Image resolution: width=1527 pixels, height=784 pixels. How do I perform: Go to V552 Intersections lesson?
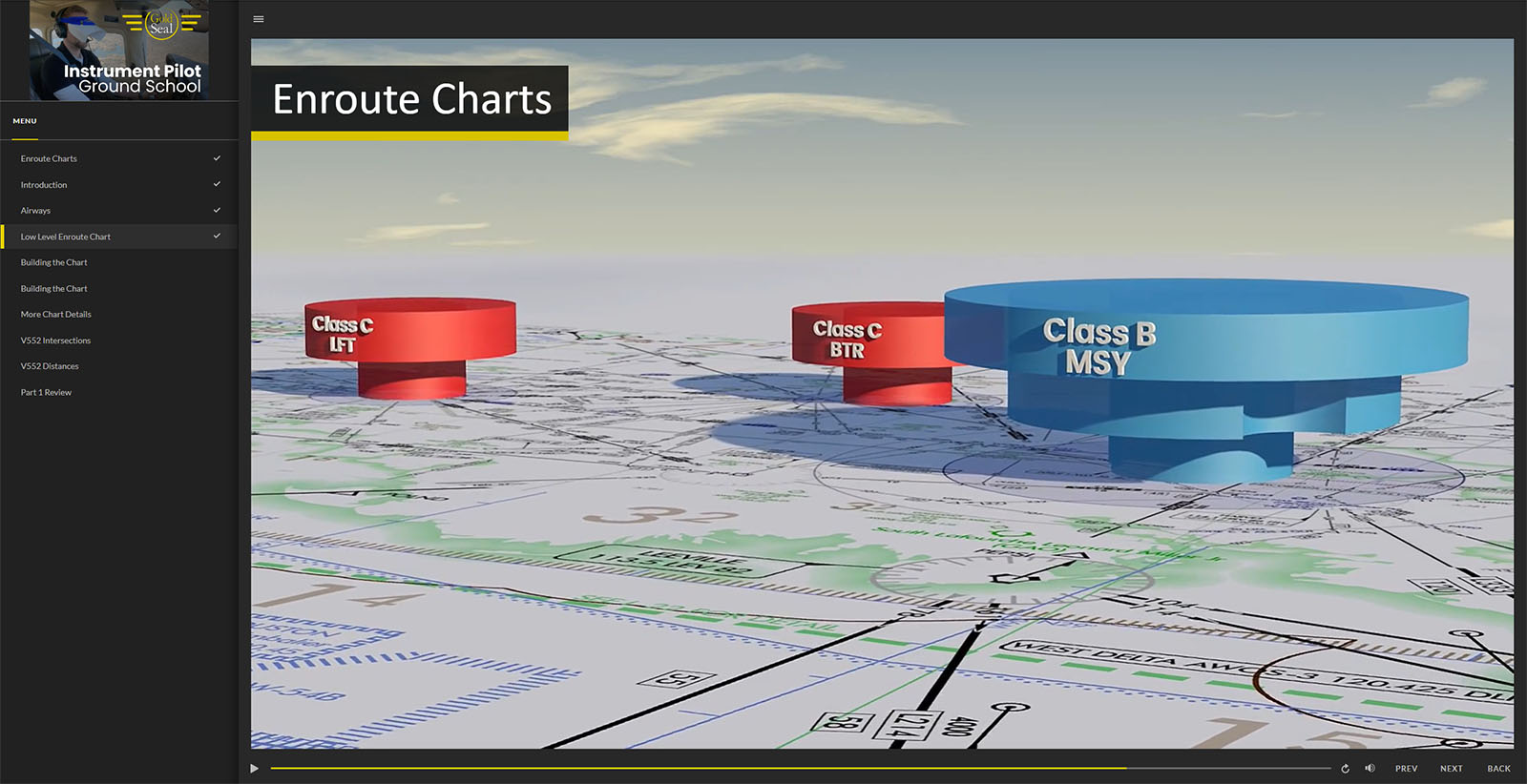(55, 340)
